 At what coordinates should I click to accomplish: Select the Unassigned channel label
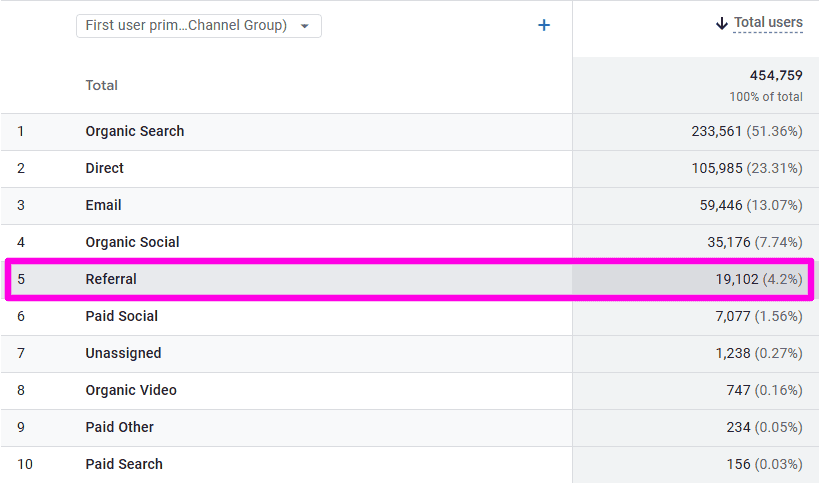[x=123, y=353]
